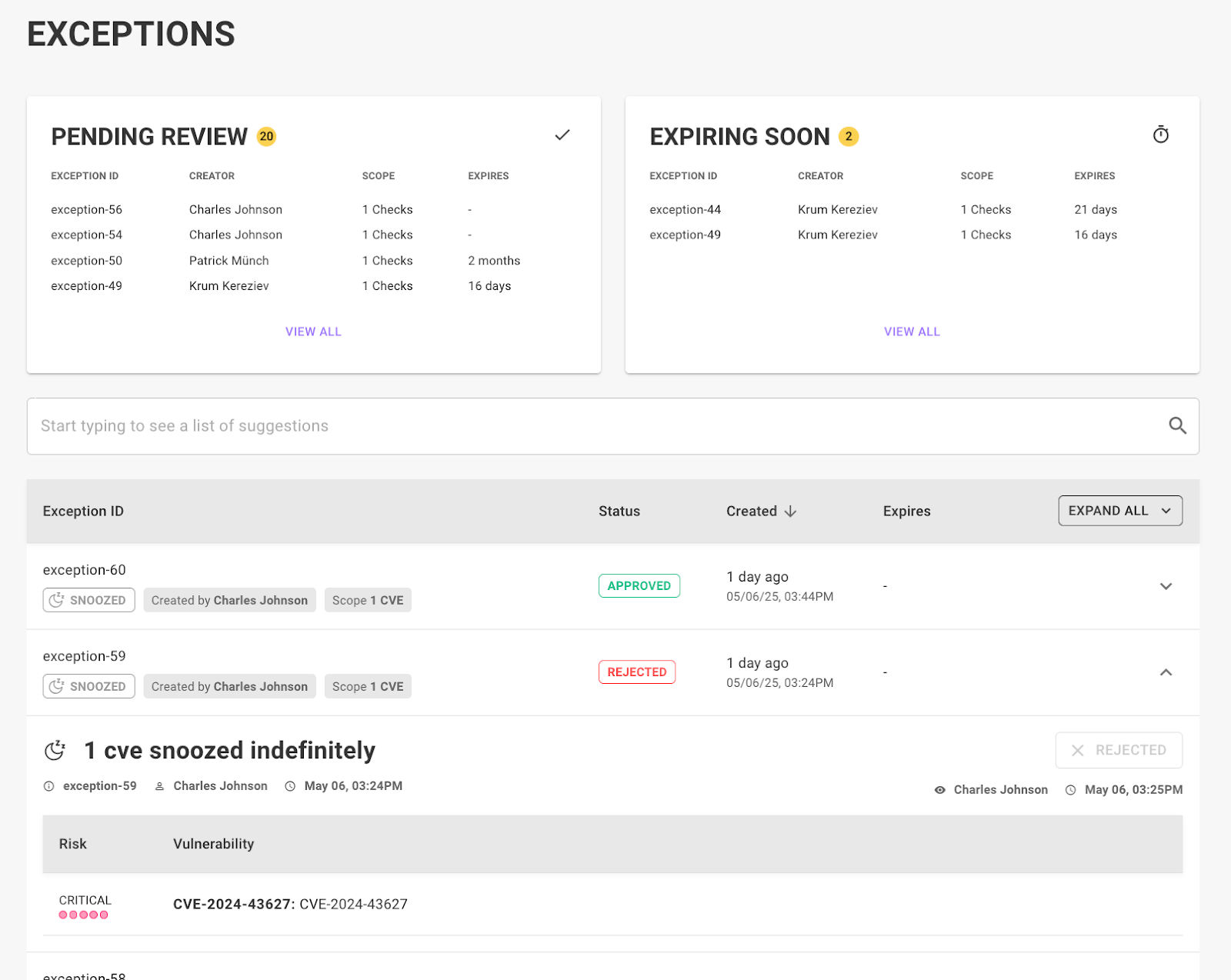
Task: Click the checkmark icon on Pending Review card
Action: pos(562,135)
